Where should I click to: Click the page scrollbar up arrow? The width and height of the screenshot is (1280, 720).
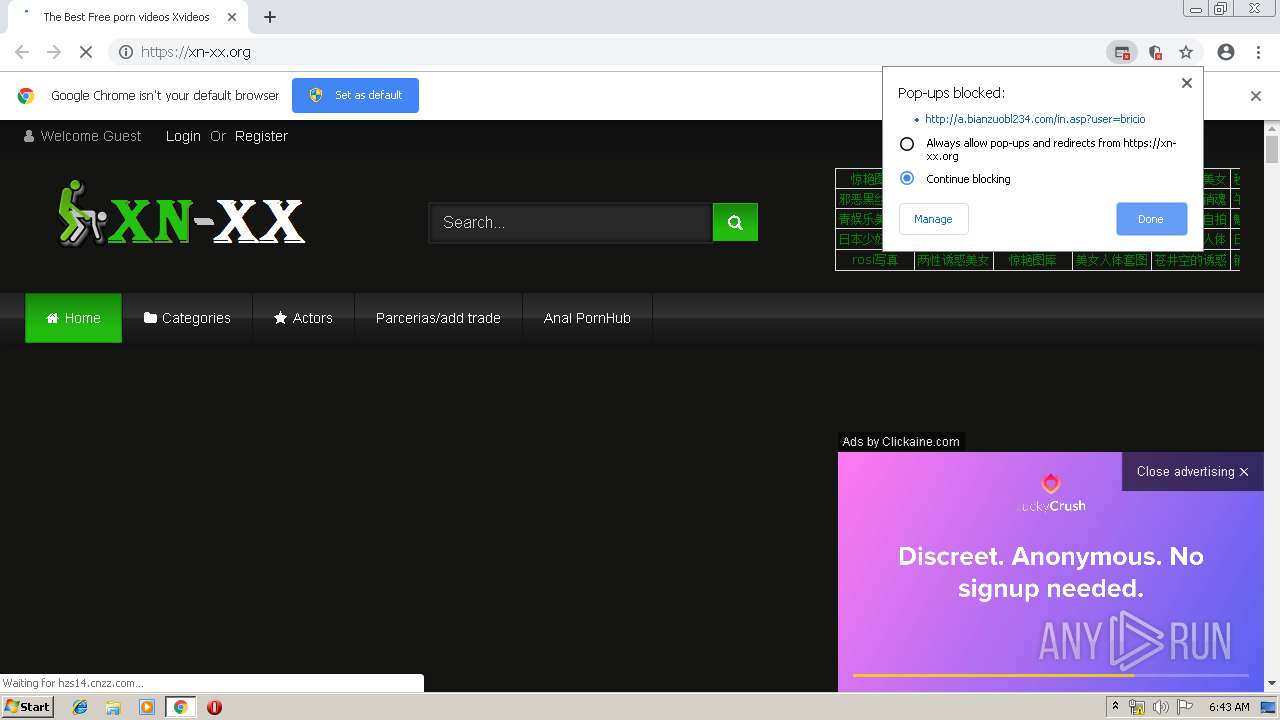tap(1272, 128)
